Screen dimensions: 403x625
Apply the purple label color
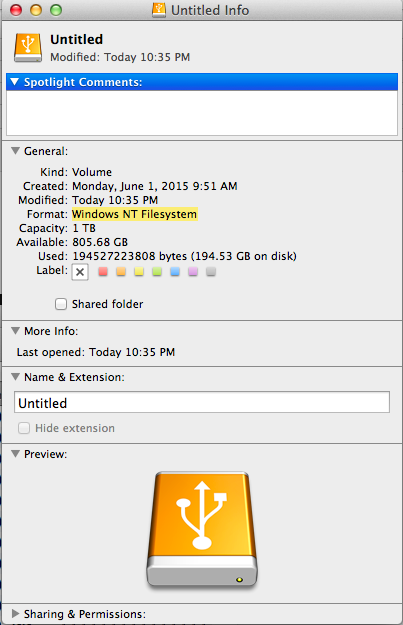click(x=193, y=272)
